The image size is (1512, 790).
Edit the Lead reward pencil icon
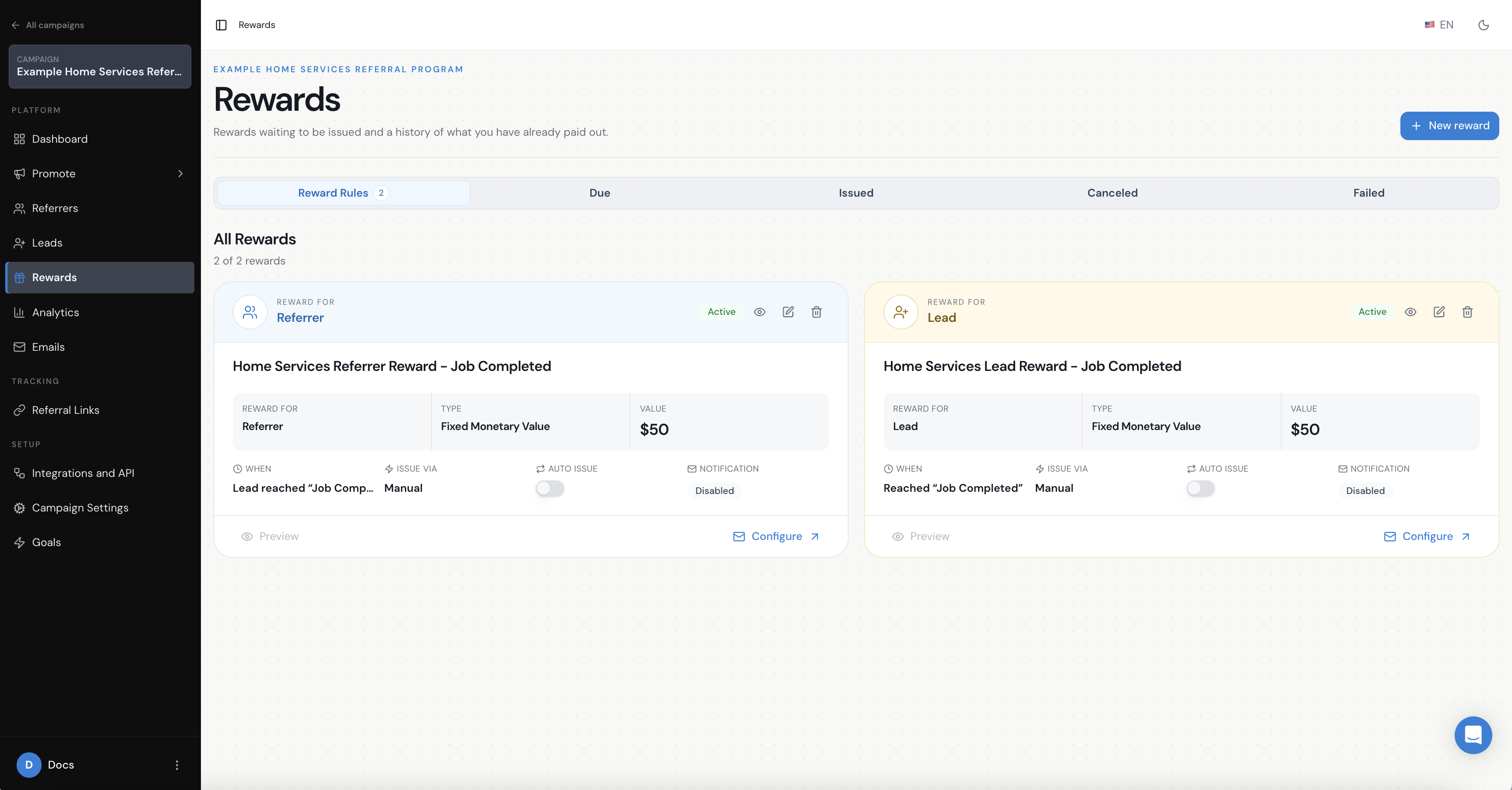(x=1438, y=312)
